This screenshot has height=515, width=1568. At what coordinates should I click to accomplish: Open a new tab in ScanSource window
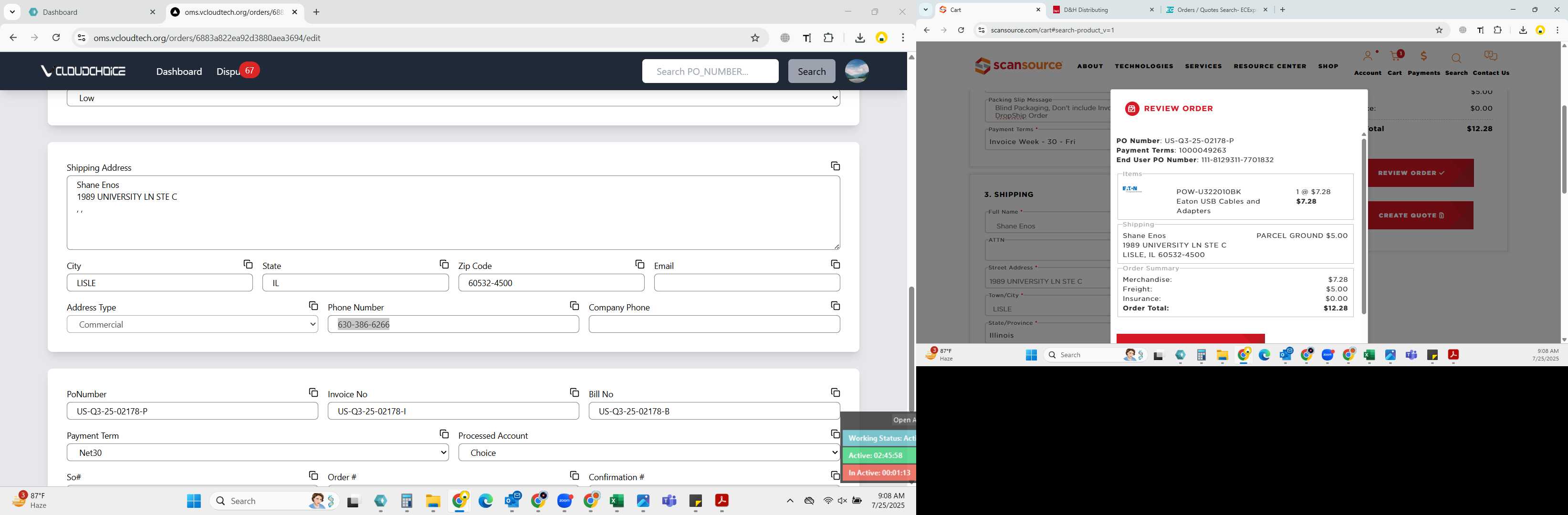[1283, 10]
